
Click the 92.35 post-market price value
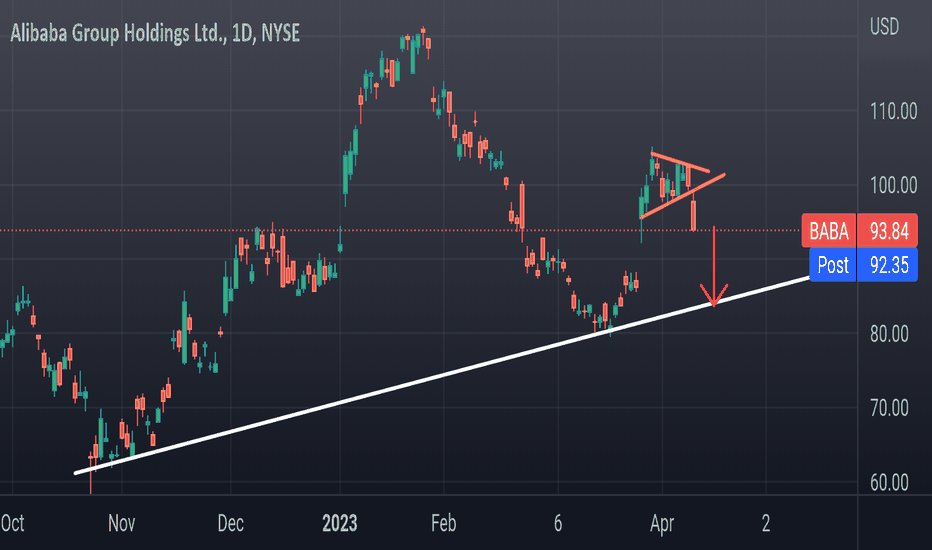tap(888, 265)
